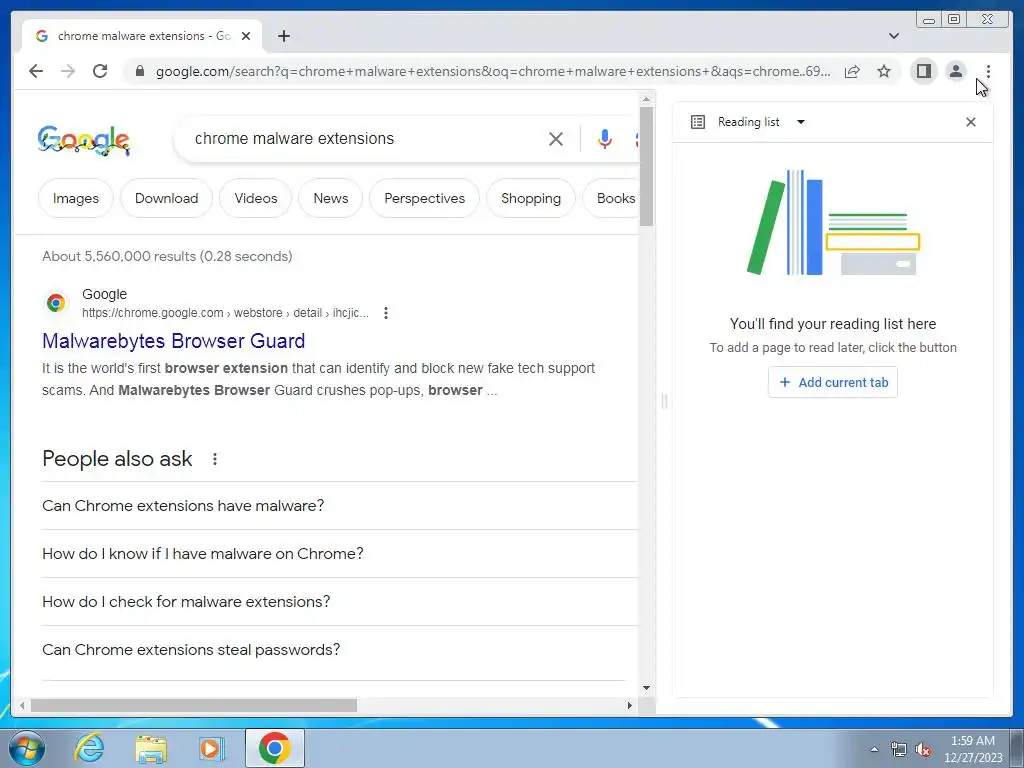Image resolution: width=1024 pixels, height=768 pixels.
Task: Open Chrome's three-dot menu
Action: tap(988, 71)
